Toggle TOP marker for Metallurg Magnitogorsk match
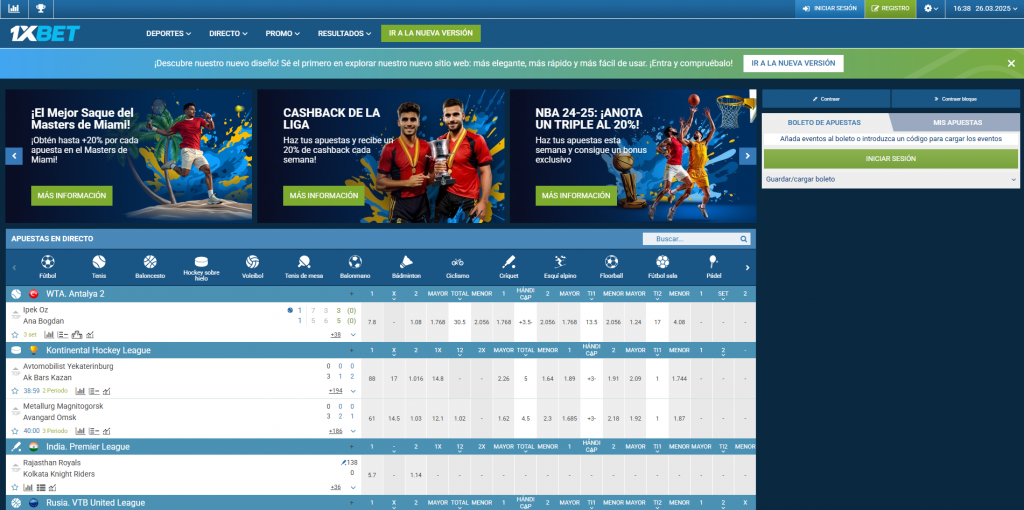 pos(15,412)
